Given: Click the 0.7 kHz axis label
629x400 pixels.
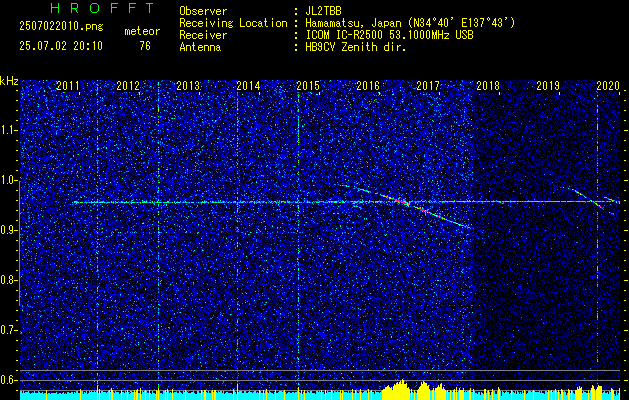Looking at the screenshot, I should pyautogui.click(x=9, y=330).
